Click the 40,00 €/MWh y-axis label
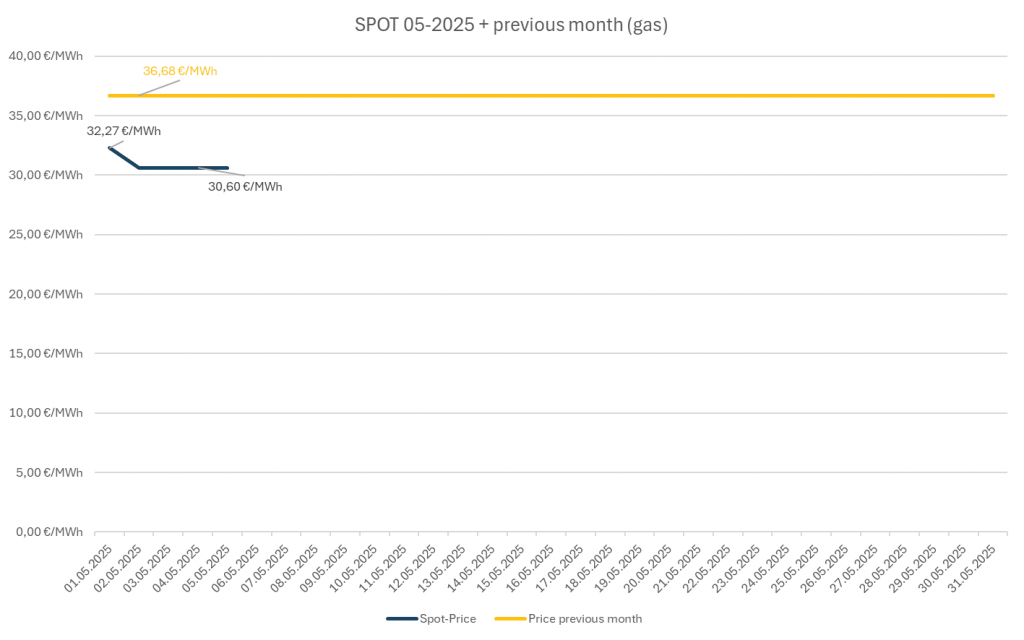 [45, 56]
